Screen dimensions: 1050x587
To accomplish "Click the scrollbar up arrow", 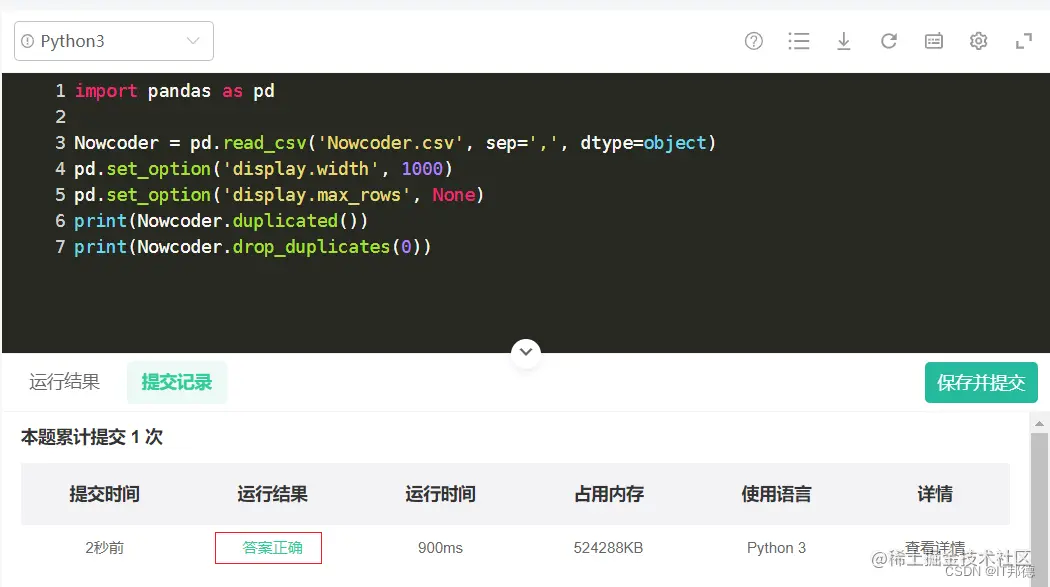I will pos(1039,423).
